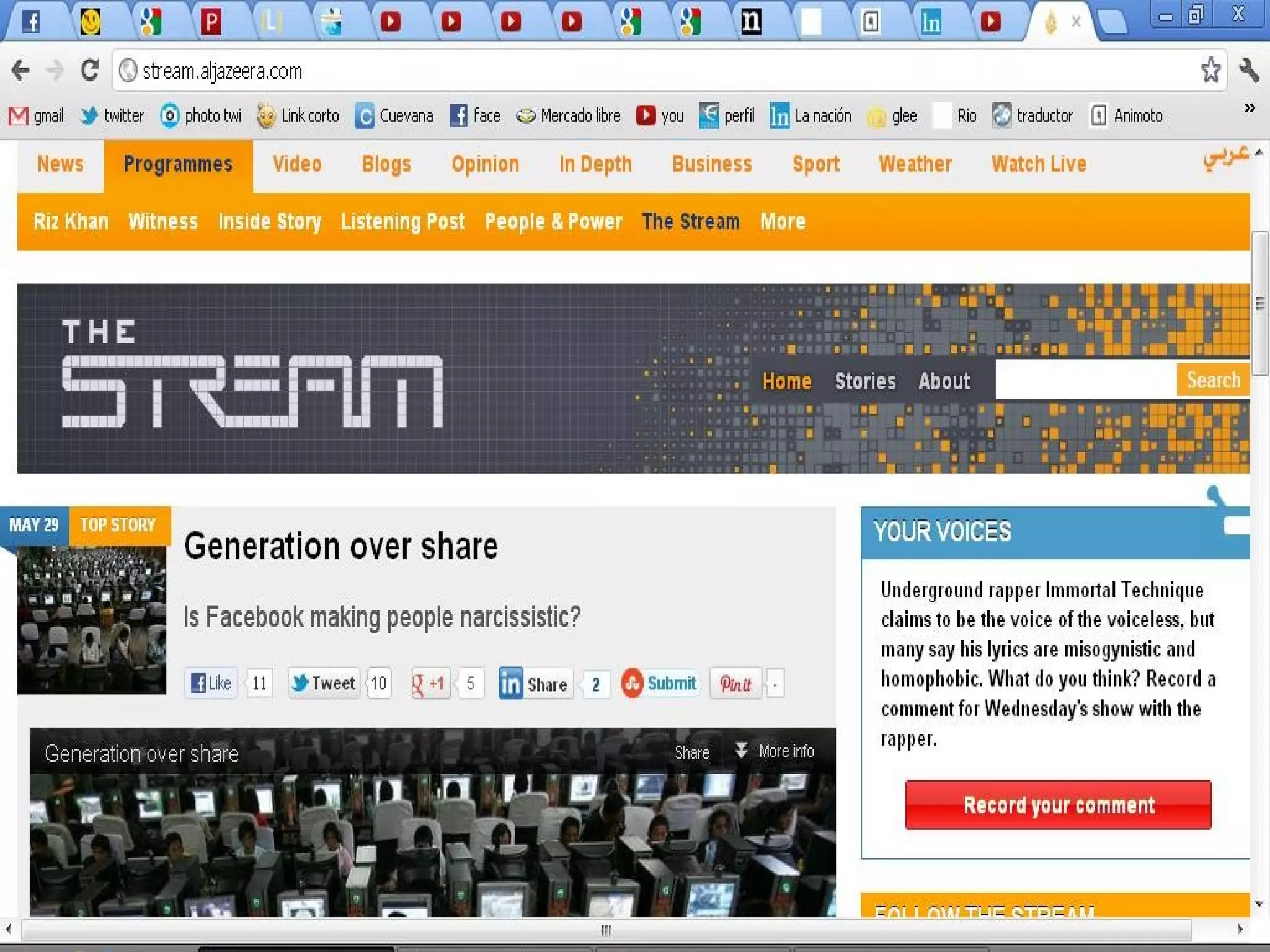This screenshot has width=1270, height=952.
Task: Switch to the Arabic language site
Action: pos(1225,159)
